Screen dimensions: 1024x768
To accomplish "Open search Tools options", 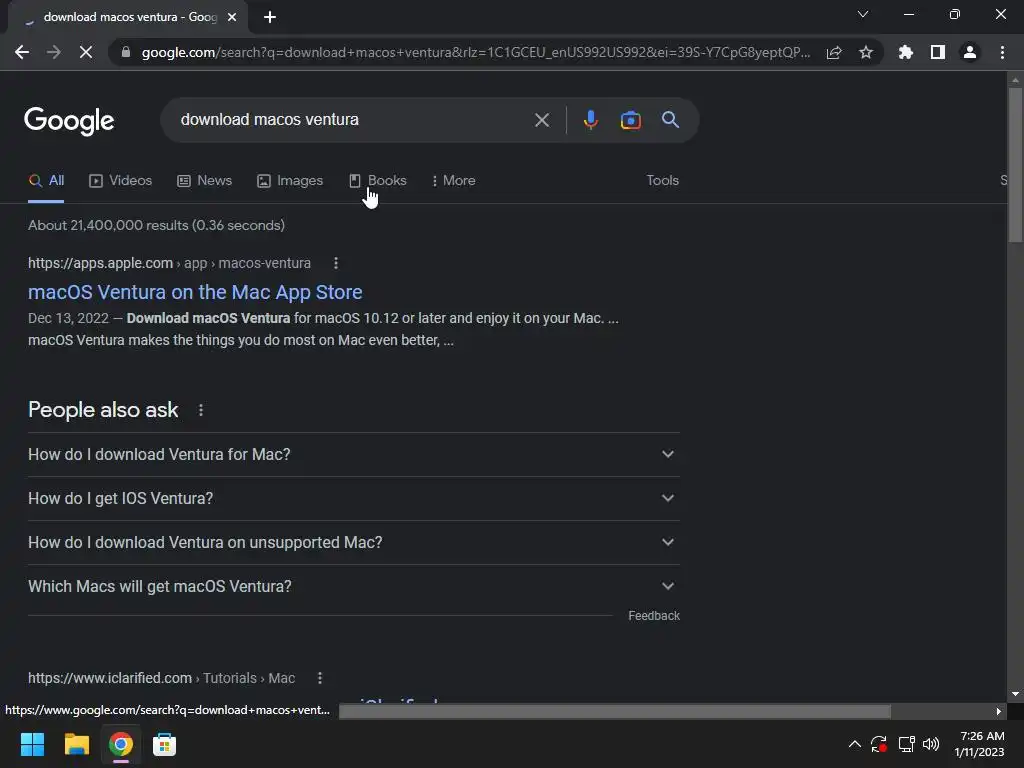I will point(662,181).
